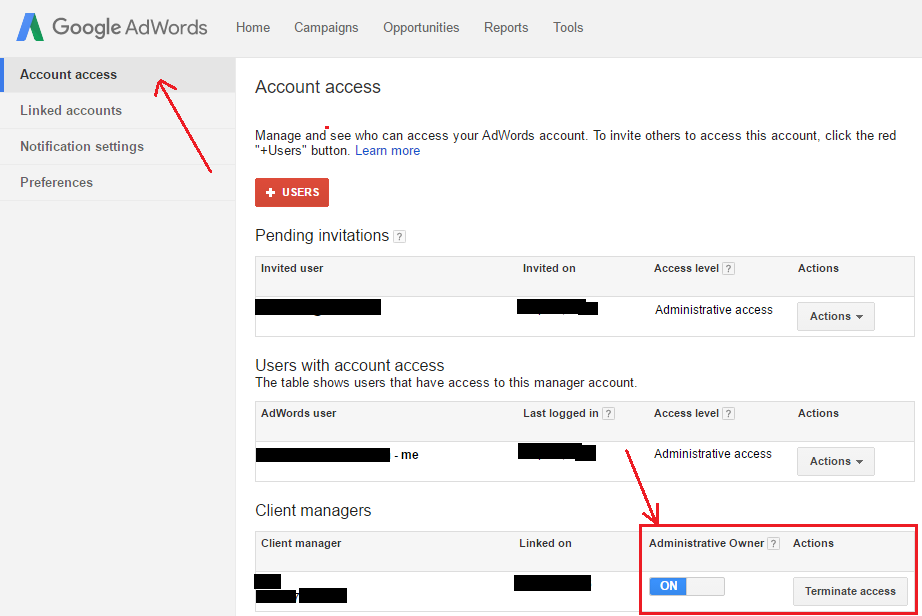This screenshot has width=922, height=616.
Task: Click the Linked on column header
Action: point(545,543)
